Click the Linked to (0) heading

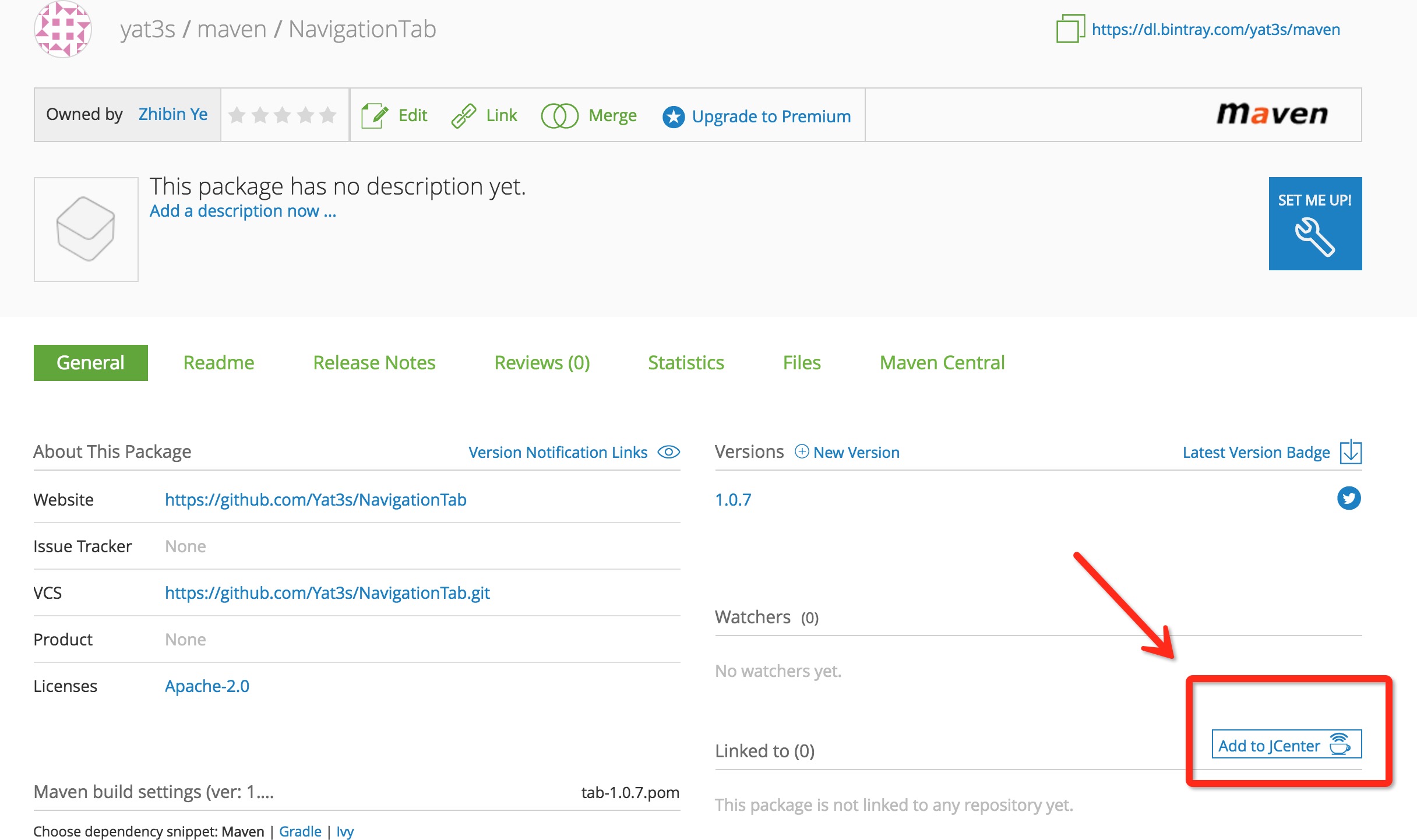764,751
